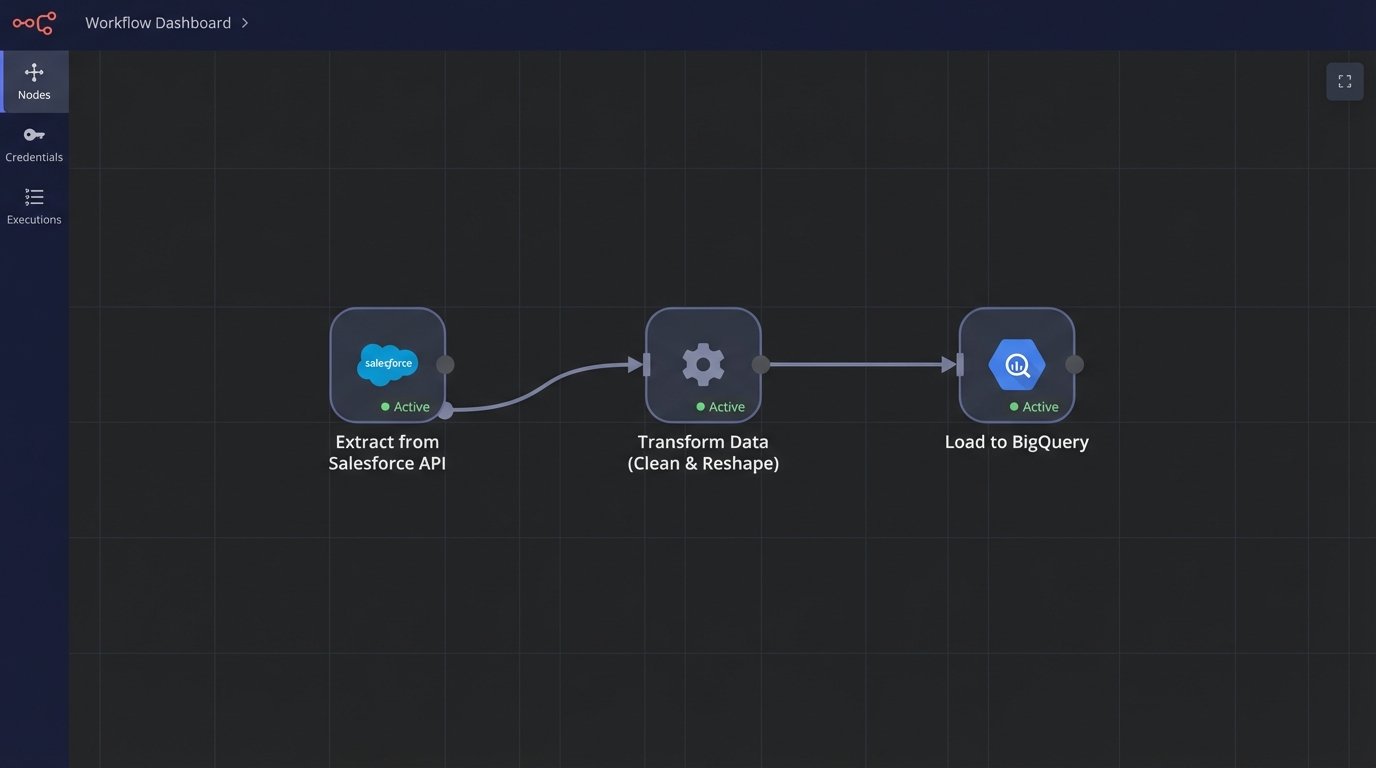Select the Load to BigQuery node label
Viewport: 1376px width, 768px height.
click(1016, 441)
